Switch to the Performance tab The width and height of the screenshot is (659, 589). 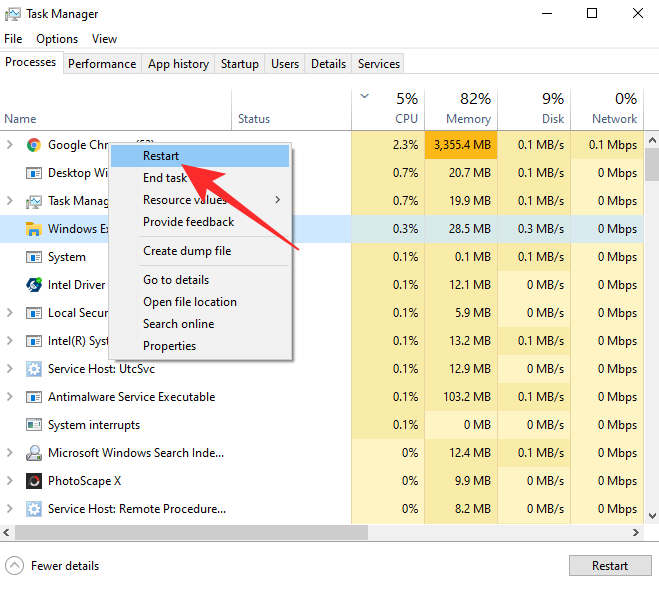point(102,64)
